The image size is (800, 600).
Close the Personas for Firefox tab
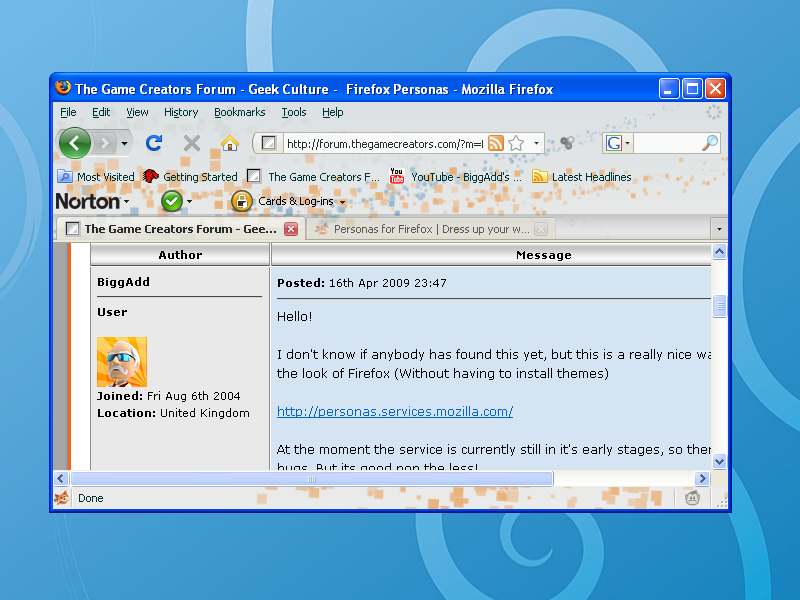coord(541,229)
